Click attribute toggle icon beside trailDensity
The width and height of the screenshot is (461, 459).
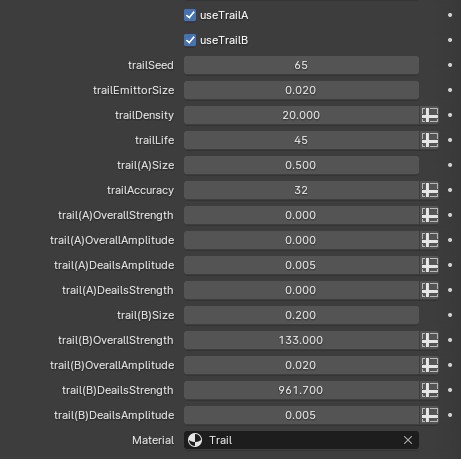(430, 115)
